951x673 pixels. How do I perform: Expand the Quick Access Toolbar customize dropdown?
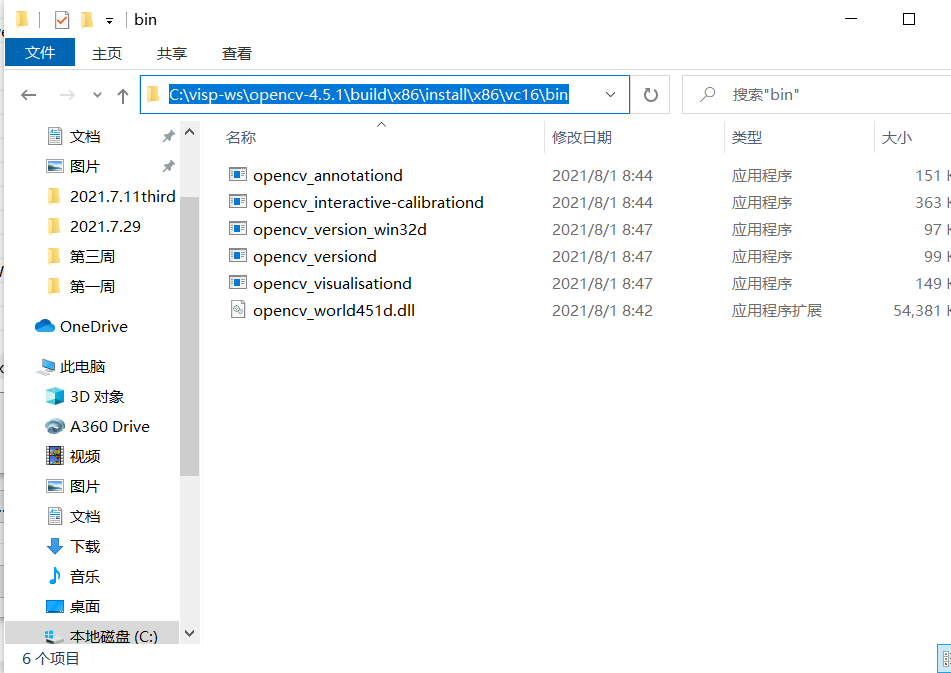point(110,18)
